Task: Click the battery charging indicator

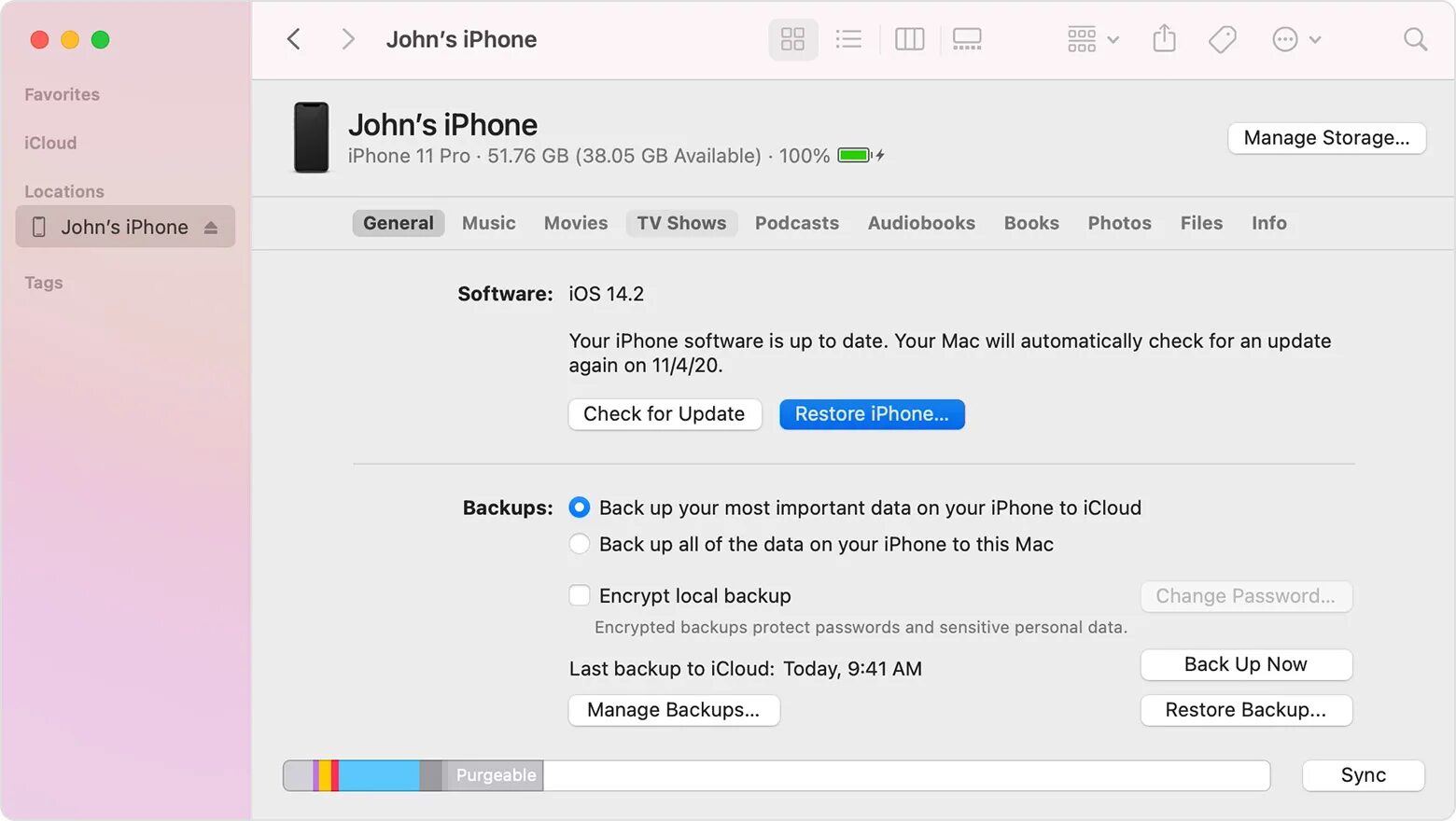Action: click(861, 156)
